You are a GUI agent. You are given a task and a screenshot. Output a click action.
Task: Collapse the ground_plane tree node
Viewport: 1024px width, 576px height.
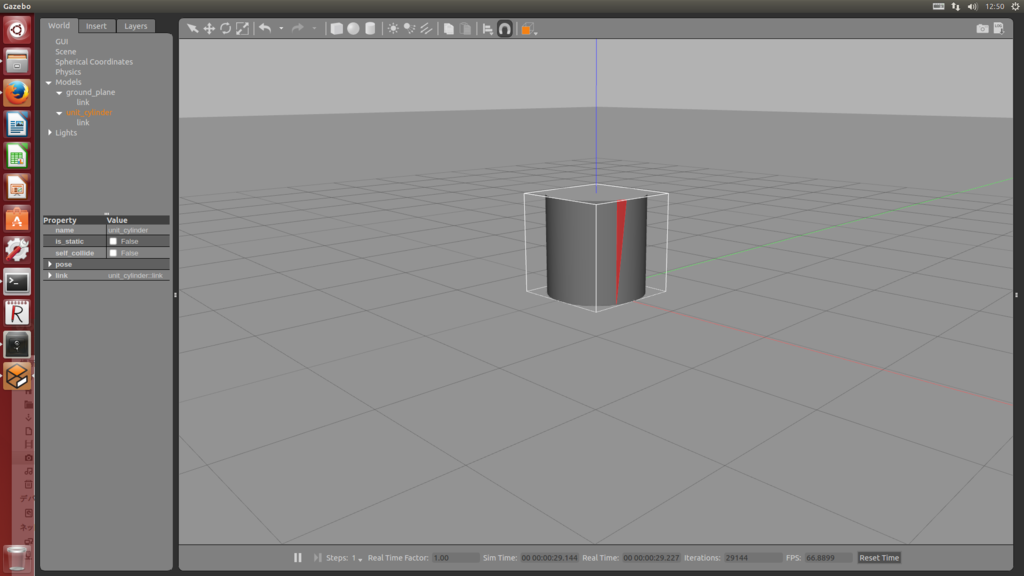click(x=59, y=93)
